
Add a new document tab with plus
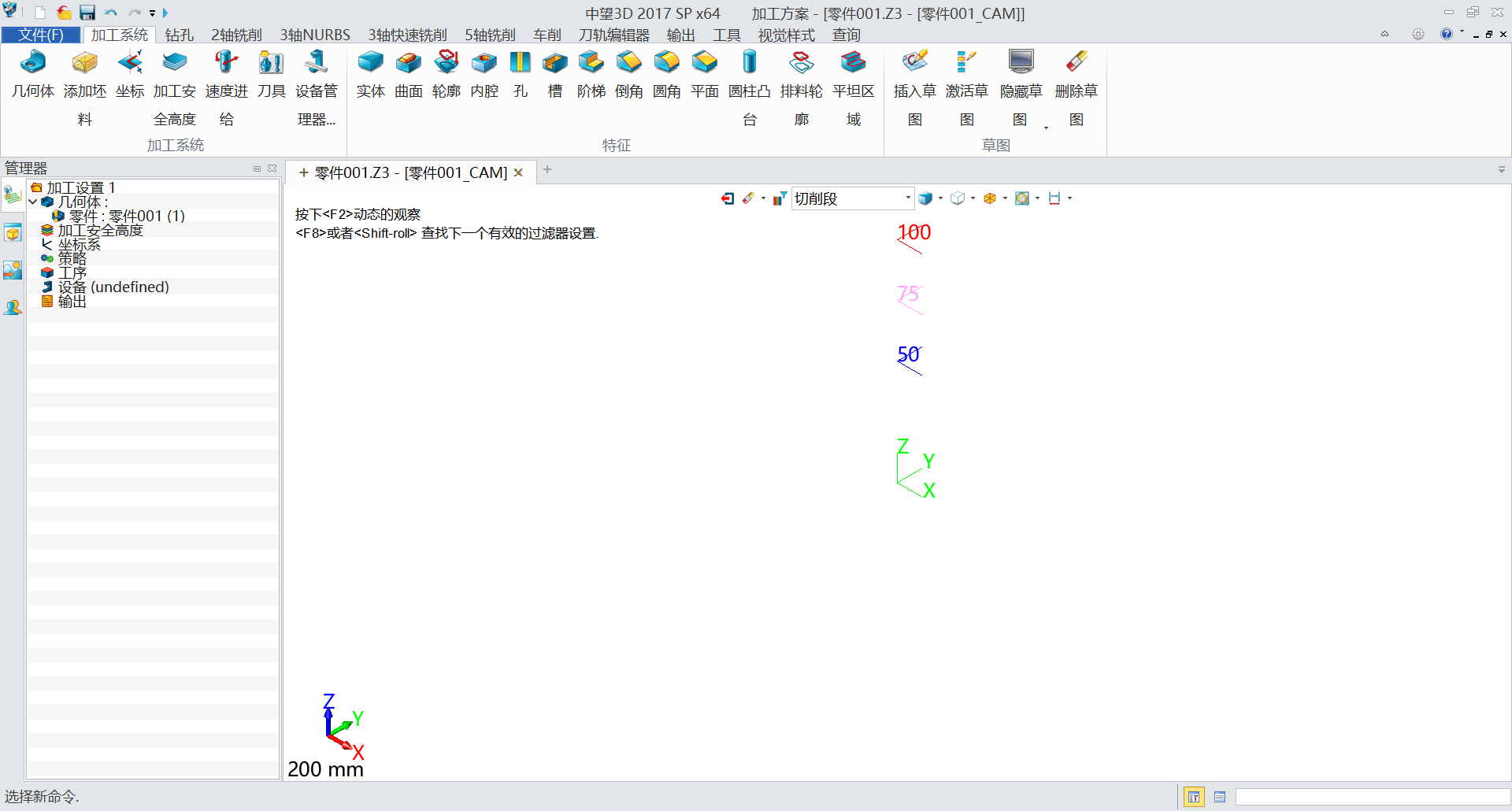[547, 169]
